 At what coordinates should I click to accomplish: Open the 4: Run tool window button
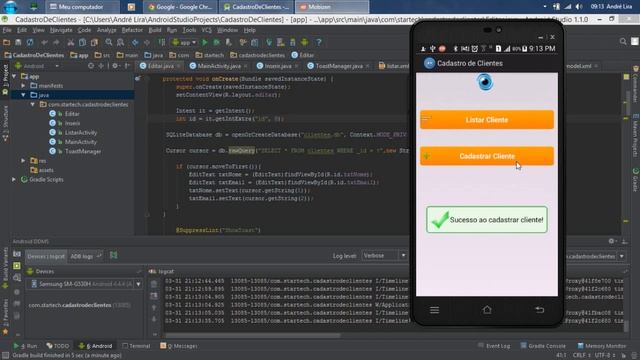click(25, 346)
